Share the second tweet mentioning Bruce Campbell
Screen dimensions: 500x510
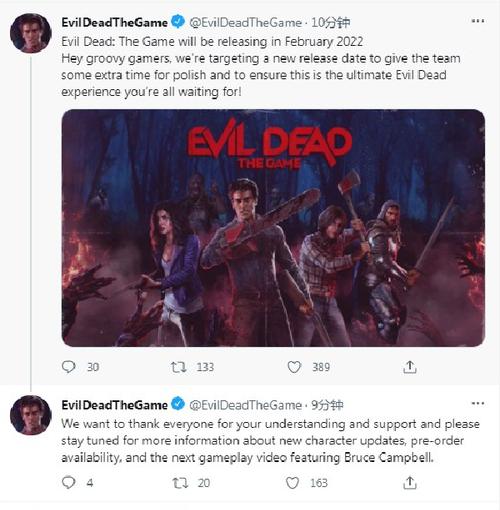pyautogui.click(x=410, y=482)
